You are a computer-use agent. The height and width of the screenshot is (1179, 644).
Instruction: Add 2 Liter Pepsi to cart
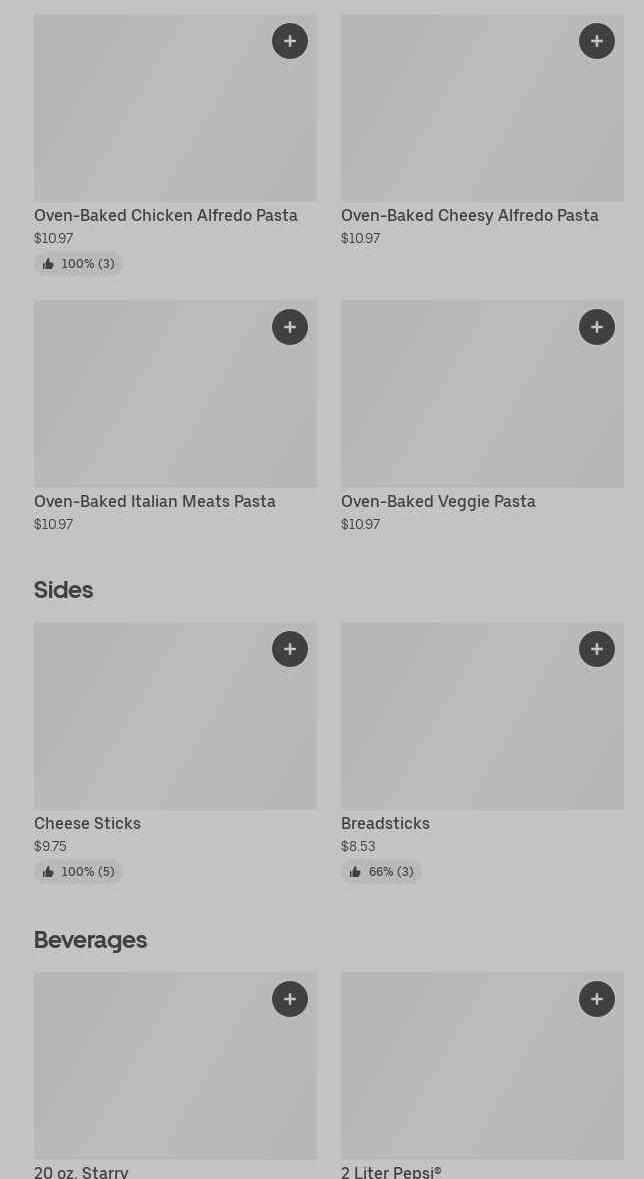click(597, 999)
